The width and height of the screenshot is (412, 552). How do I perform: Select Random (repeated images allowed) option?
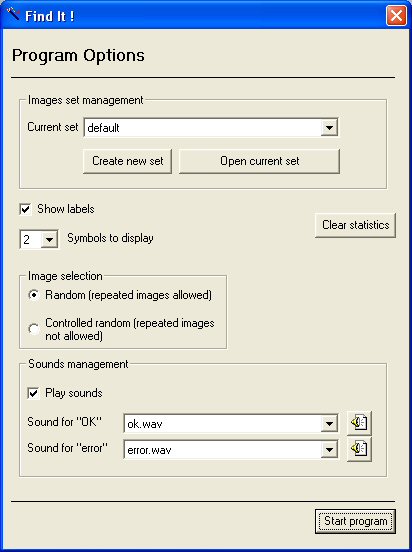pyautogui.click(x=34, y=295)
